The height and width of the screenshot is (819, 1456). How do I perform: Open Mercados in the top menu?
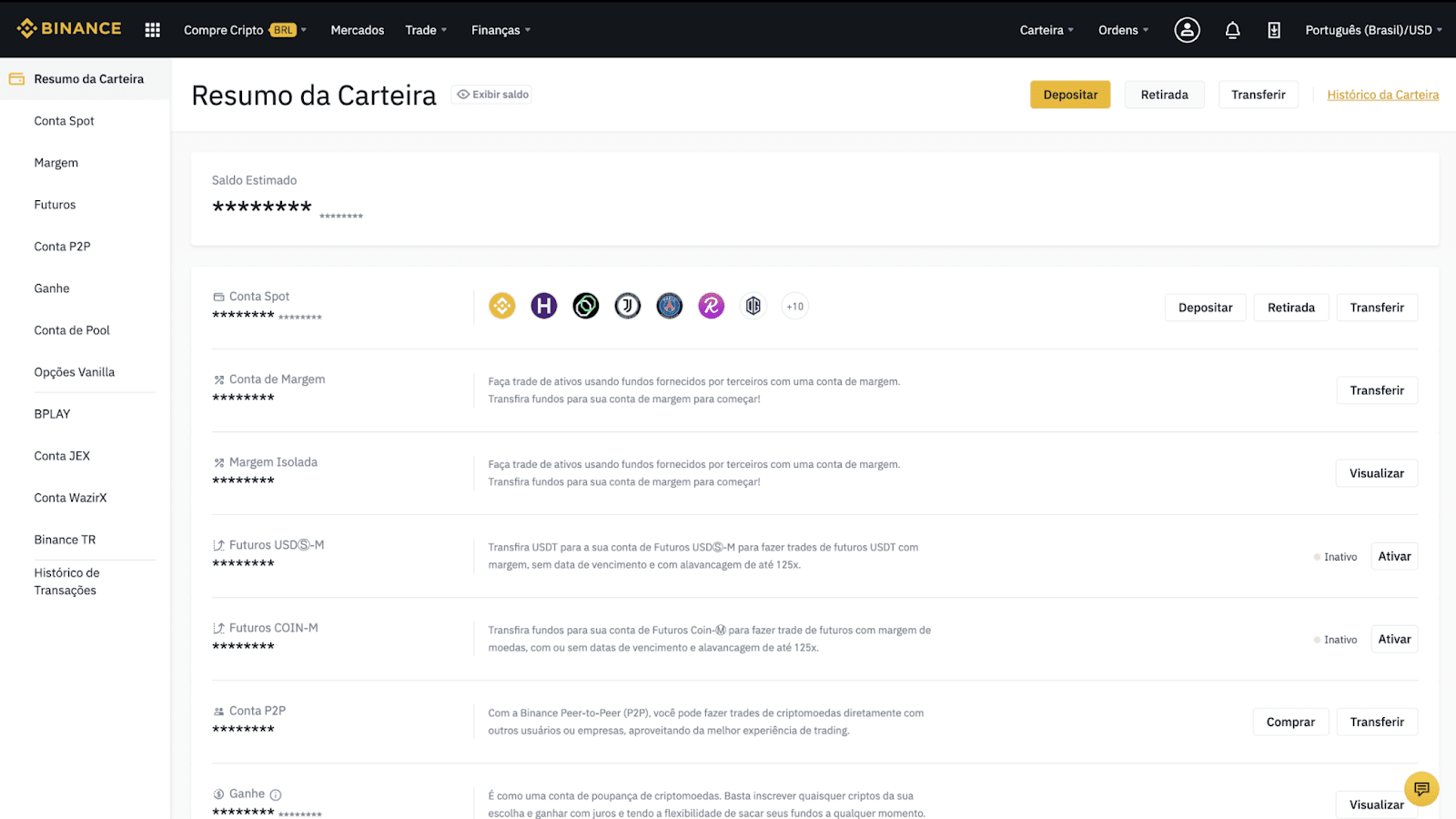tap(358, 30)
